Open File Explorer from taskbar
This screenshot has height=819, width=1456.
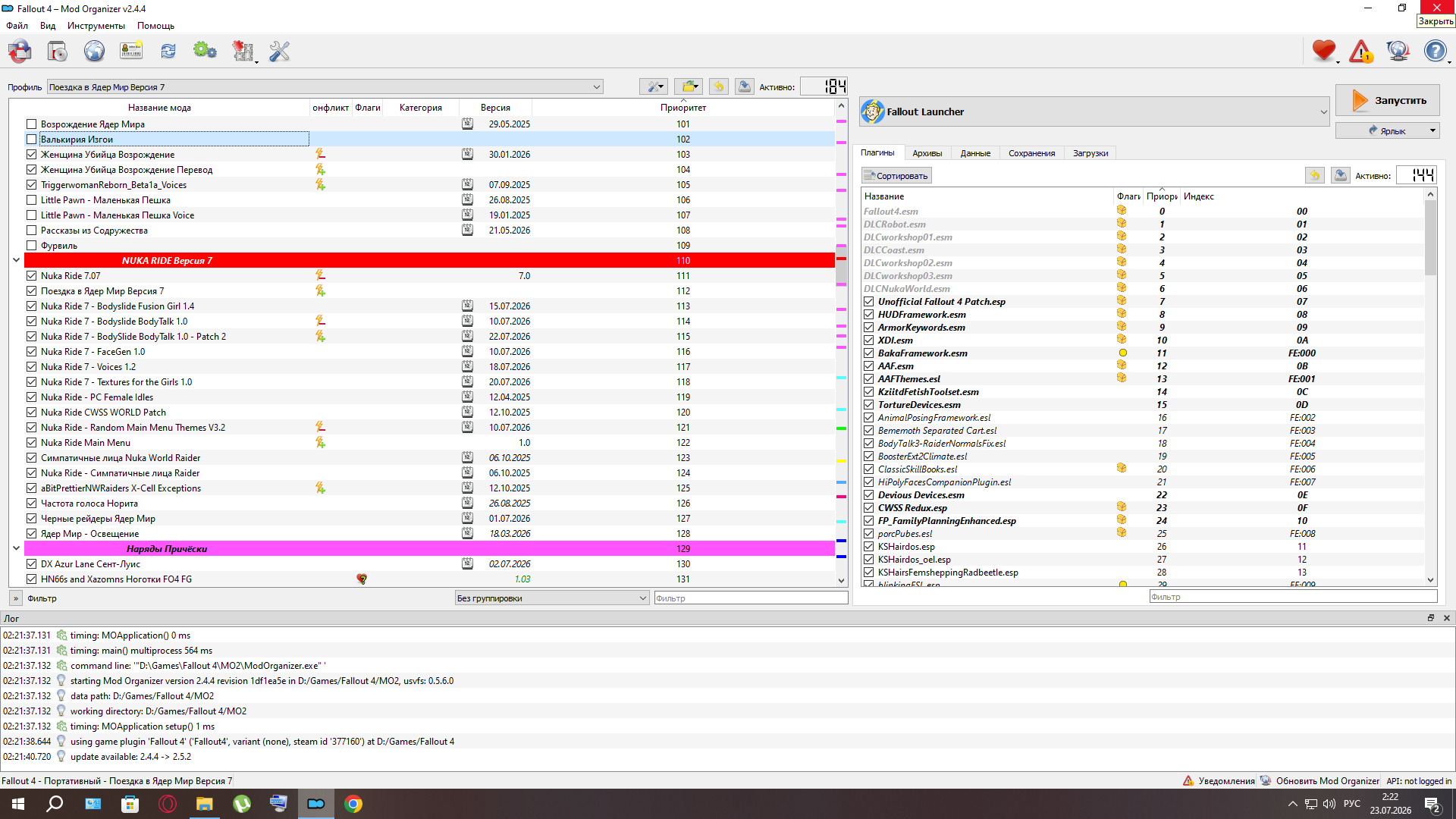coord(205,804)
